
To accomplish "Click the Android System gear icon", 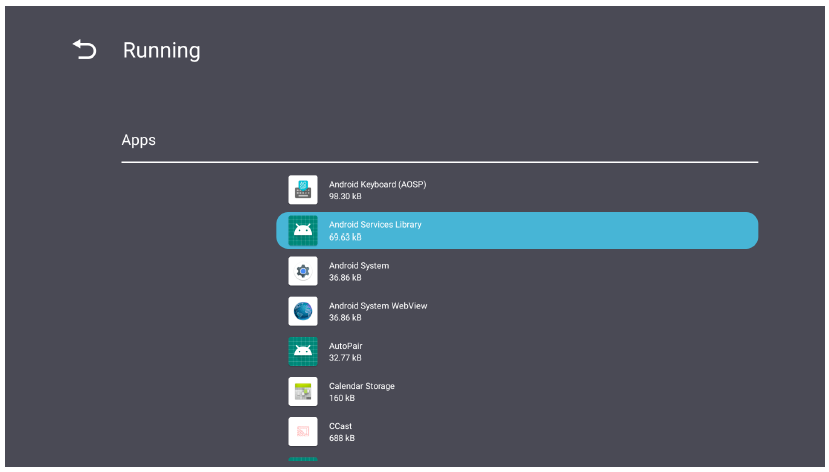I will 303,271.
